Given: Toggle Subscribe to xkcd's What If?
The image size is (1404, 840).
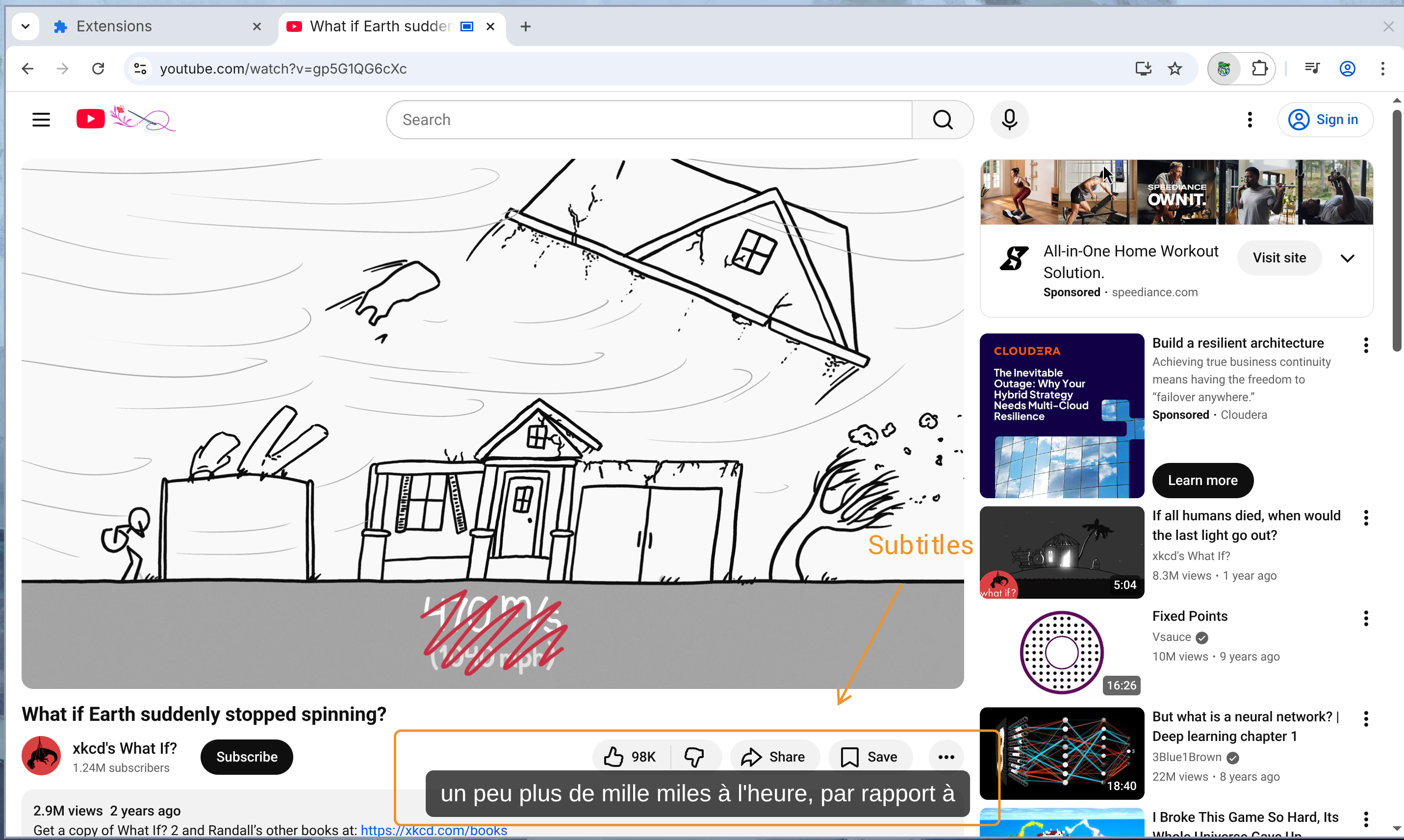Looking at the screenshot, I should click(x=247, y=756).
